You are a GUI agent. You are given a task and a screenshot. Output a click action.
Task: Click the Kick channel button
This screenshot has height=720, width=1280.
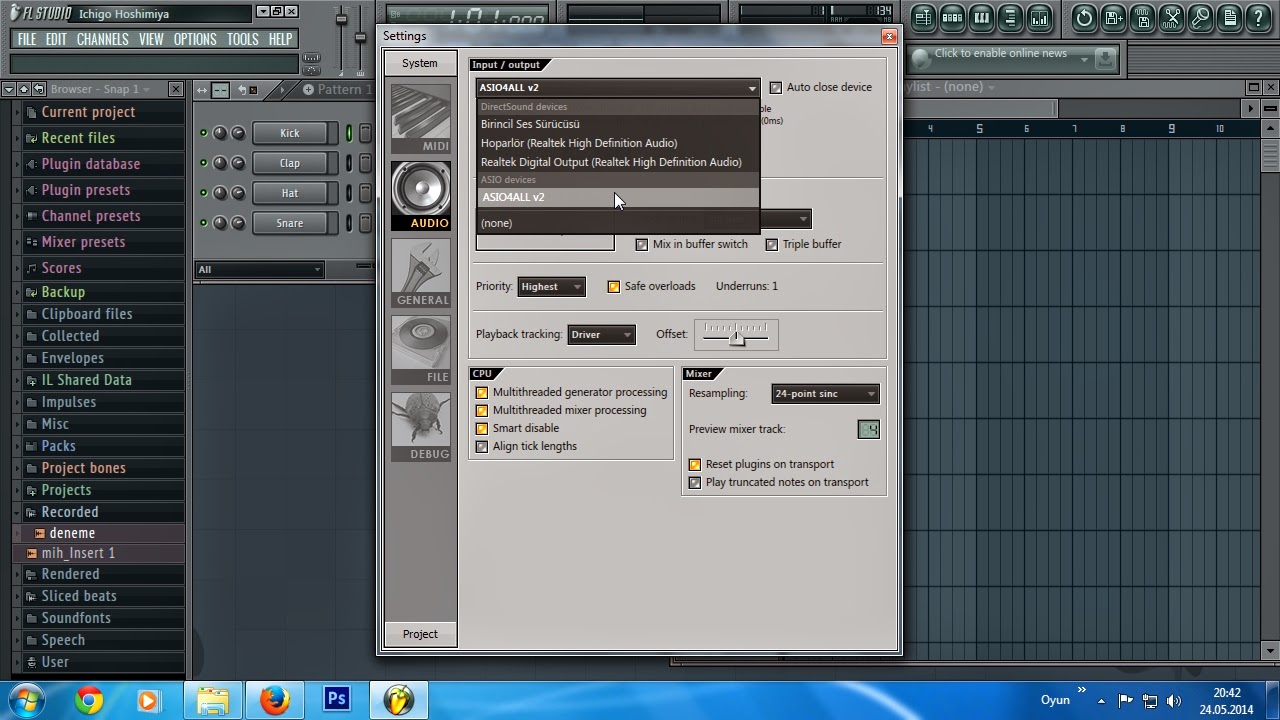point(290,133)
